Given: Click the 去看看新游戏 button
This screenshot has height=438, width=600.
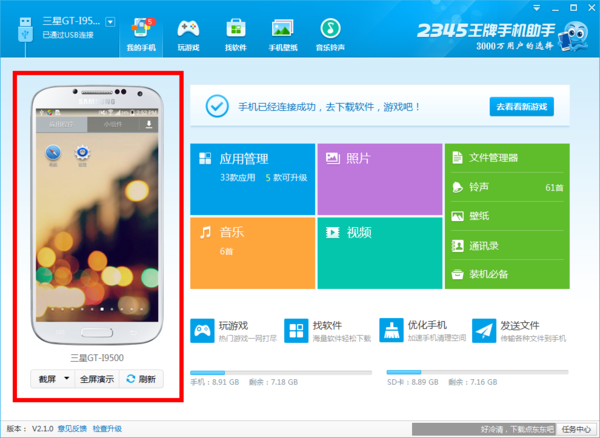Looking at the screenshot, I should (x=521, y=106).
